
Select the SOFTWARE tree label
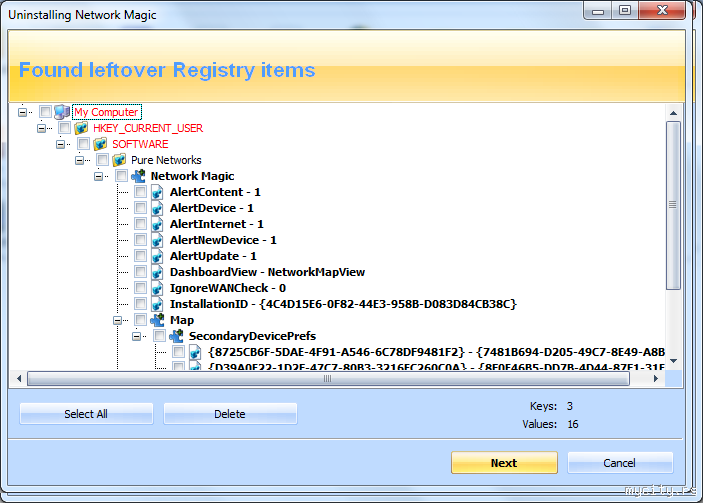(x=140, y=144)
